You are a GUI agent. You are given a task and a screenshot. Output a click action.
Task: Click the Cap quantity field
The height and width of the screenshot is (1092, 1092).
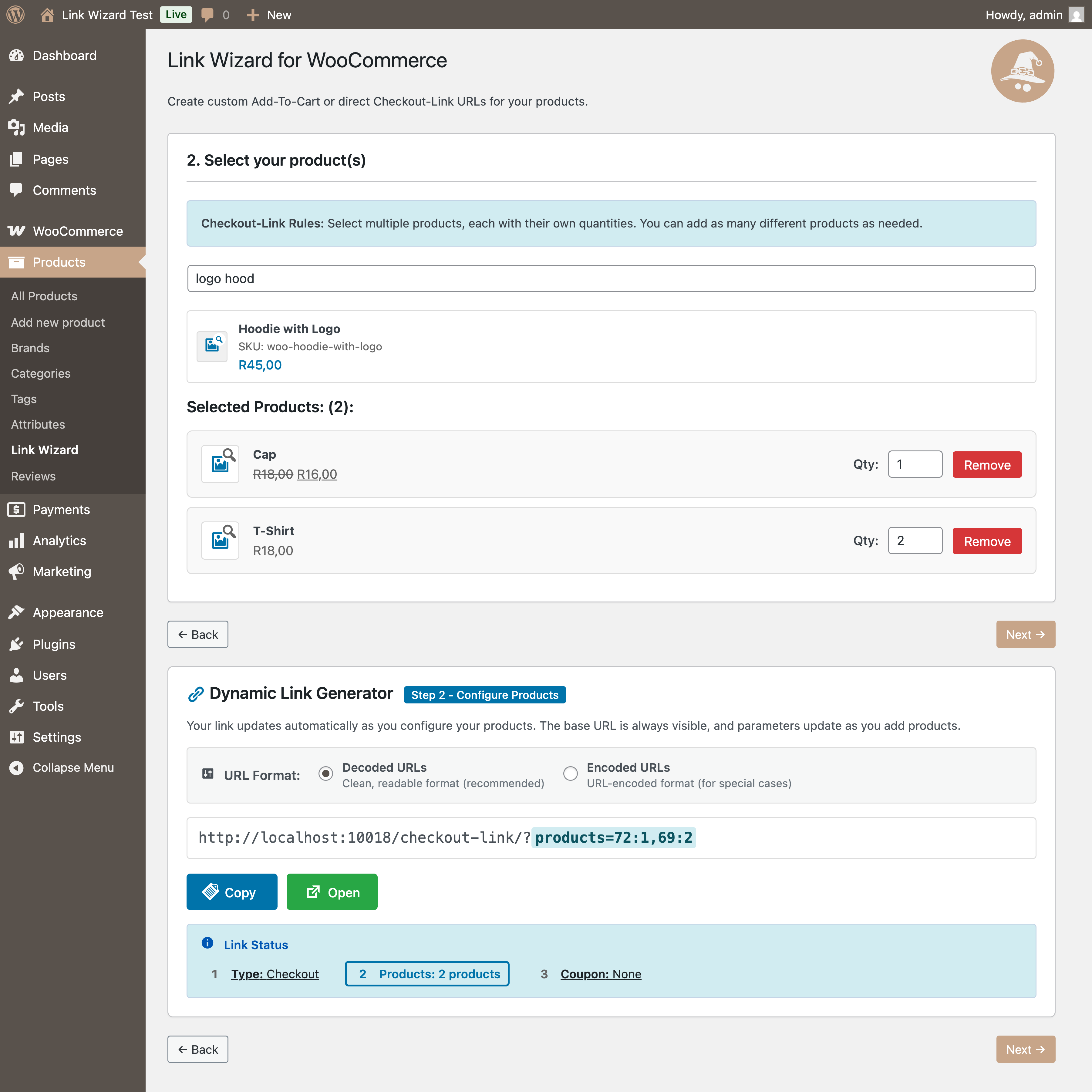[915, 464]
